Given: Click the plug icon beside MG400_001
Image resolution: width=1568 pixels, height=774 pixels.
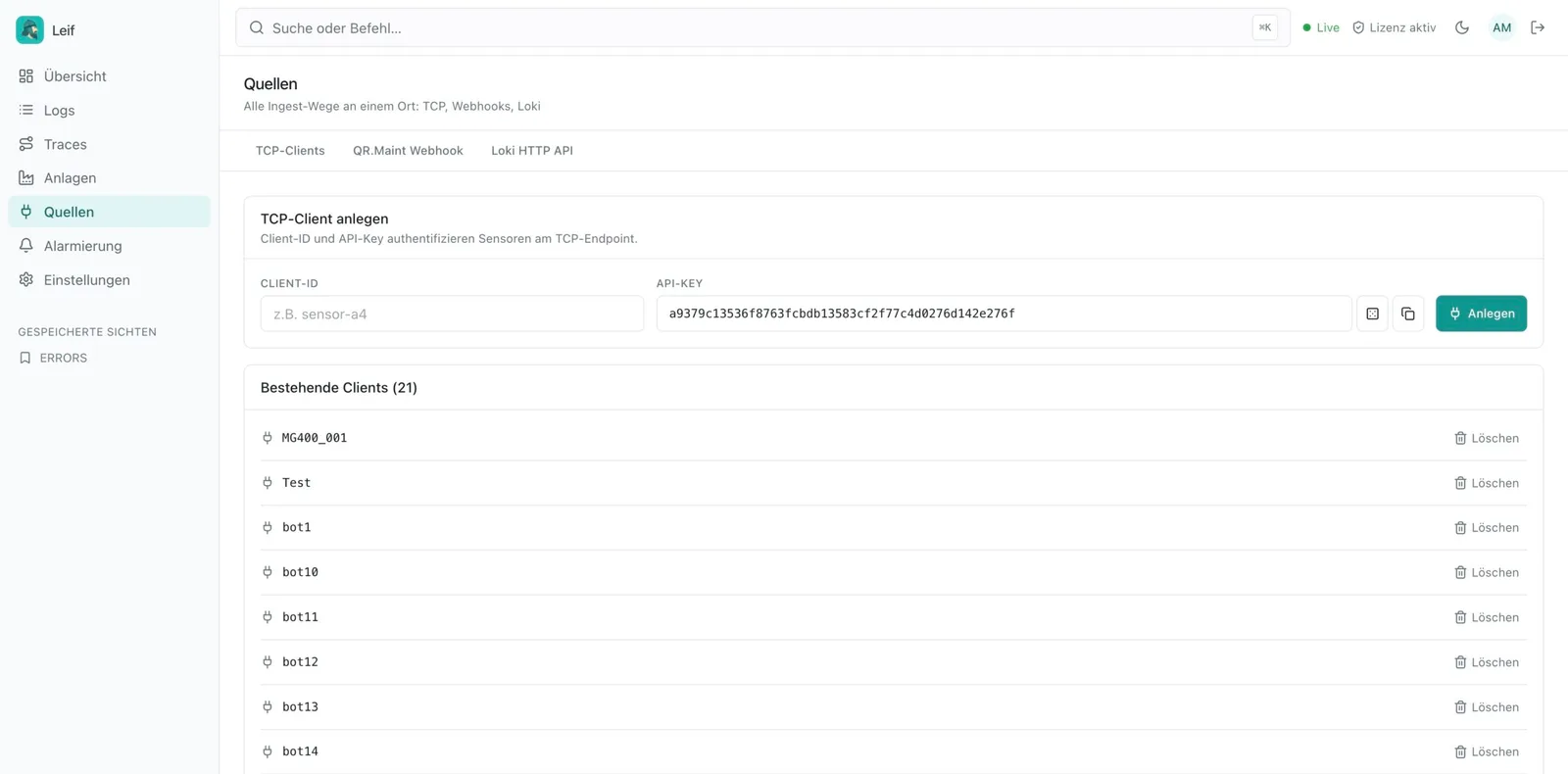Looking at the screenshot, I should tap(268, 438).
